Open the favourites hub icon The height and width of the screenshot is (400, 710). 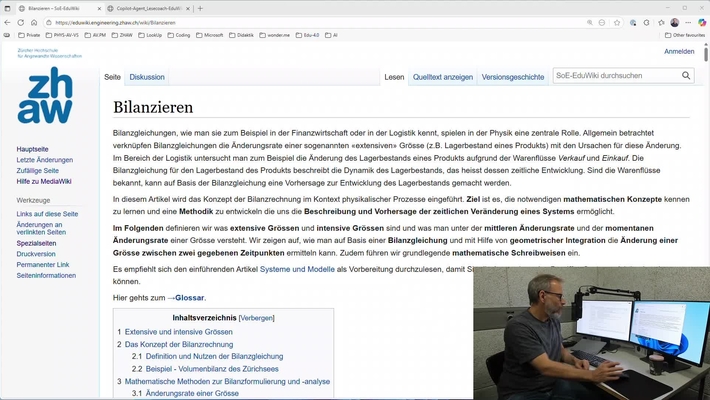click(x=661, y=23)
